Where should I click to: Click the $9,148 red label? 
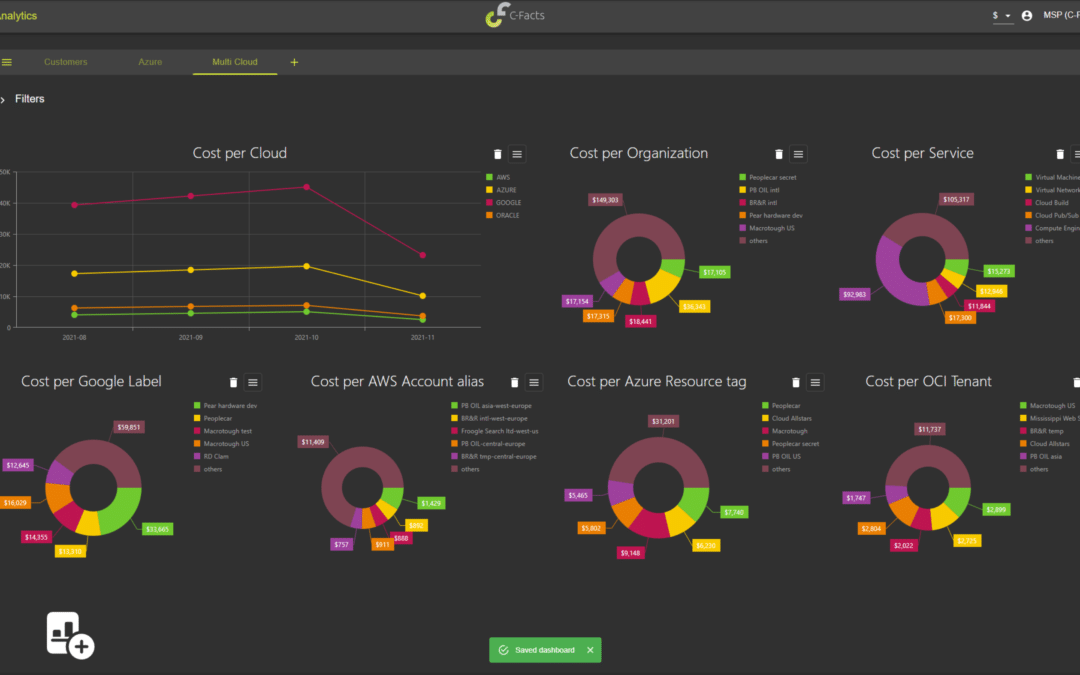click(630, 553)
